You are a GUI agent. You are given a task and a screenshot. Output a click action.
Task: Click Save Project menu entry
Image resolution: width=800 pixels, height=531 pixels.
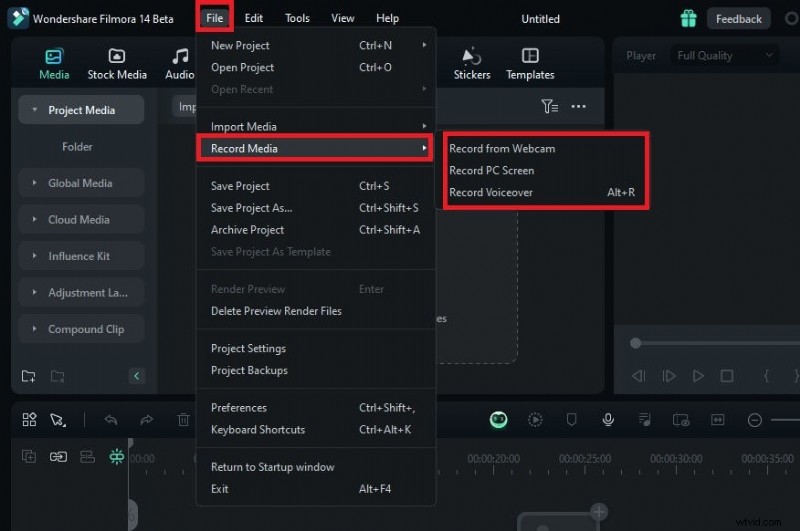315,186
